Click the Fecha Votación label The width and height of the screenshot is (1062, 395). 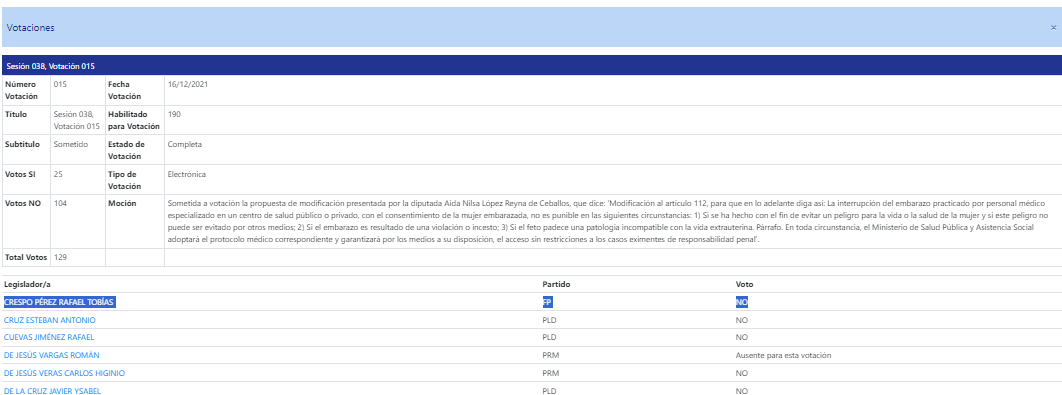[124, 90]
